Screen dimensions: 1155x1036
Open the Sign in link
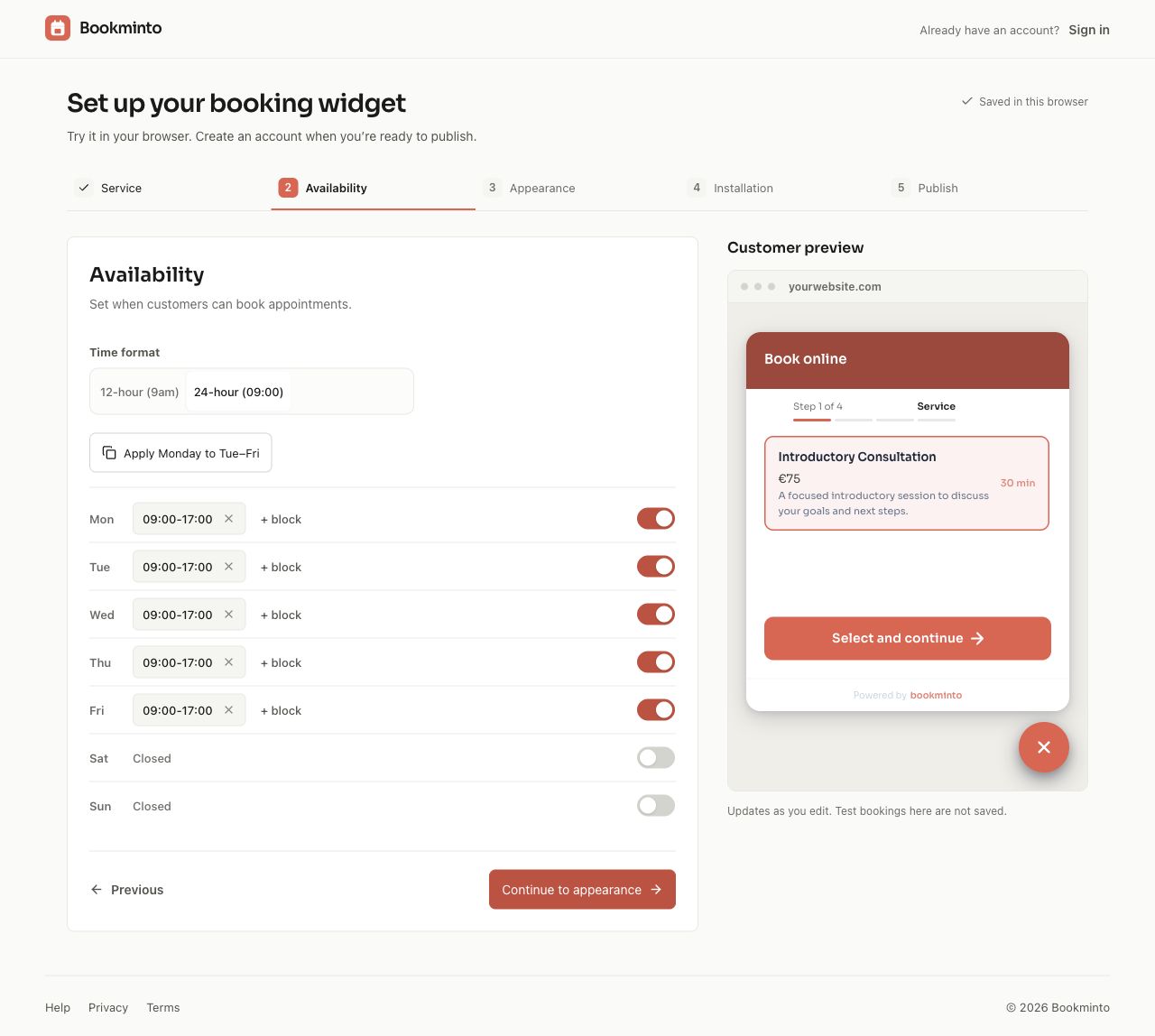1089,30
